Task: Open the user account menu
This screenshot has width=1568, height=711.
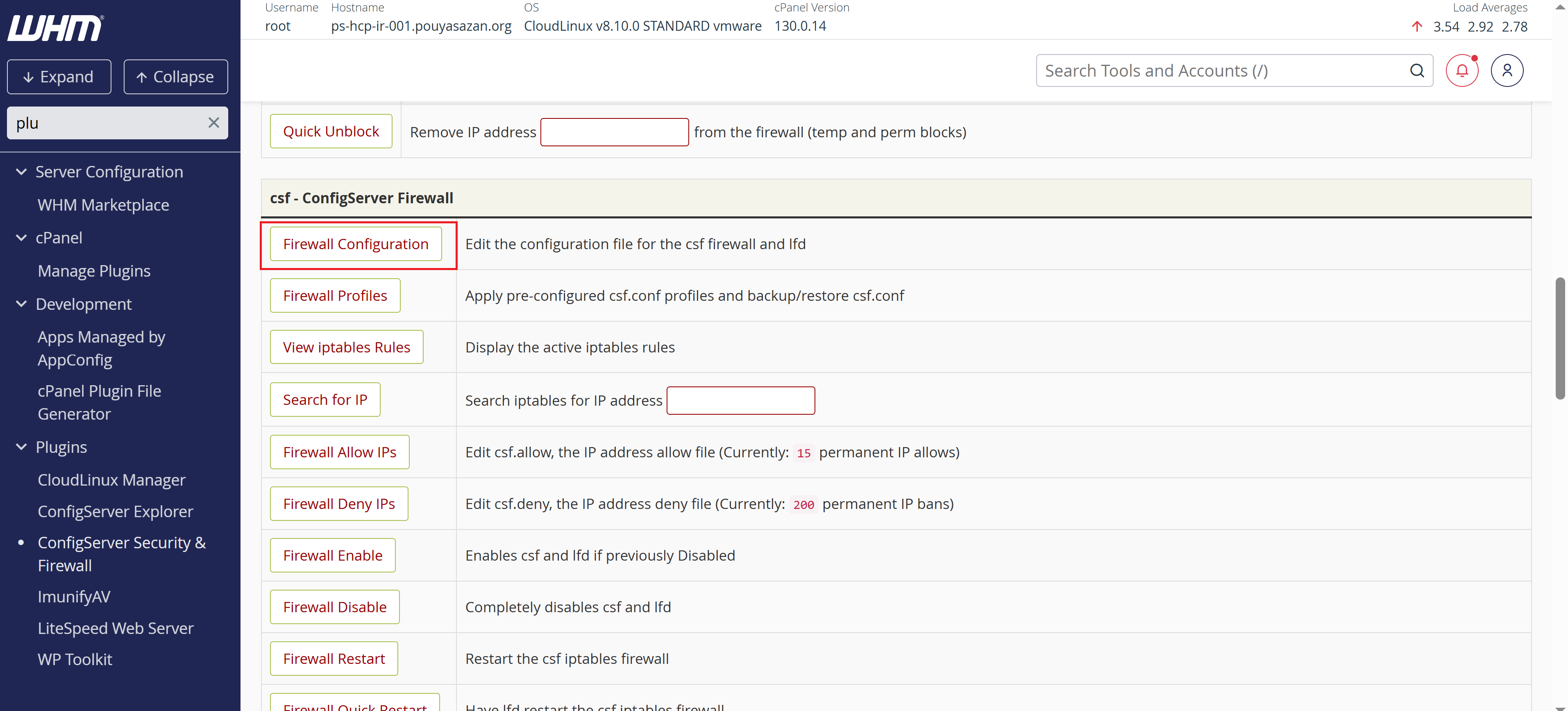Action: (x=1508, y=70)
